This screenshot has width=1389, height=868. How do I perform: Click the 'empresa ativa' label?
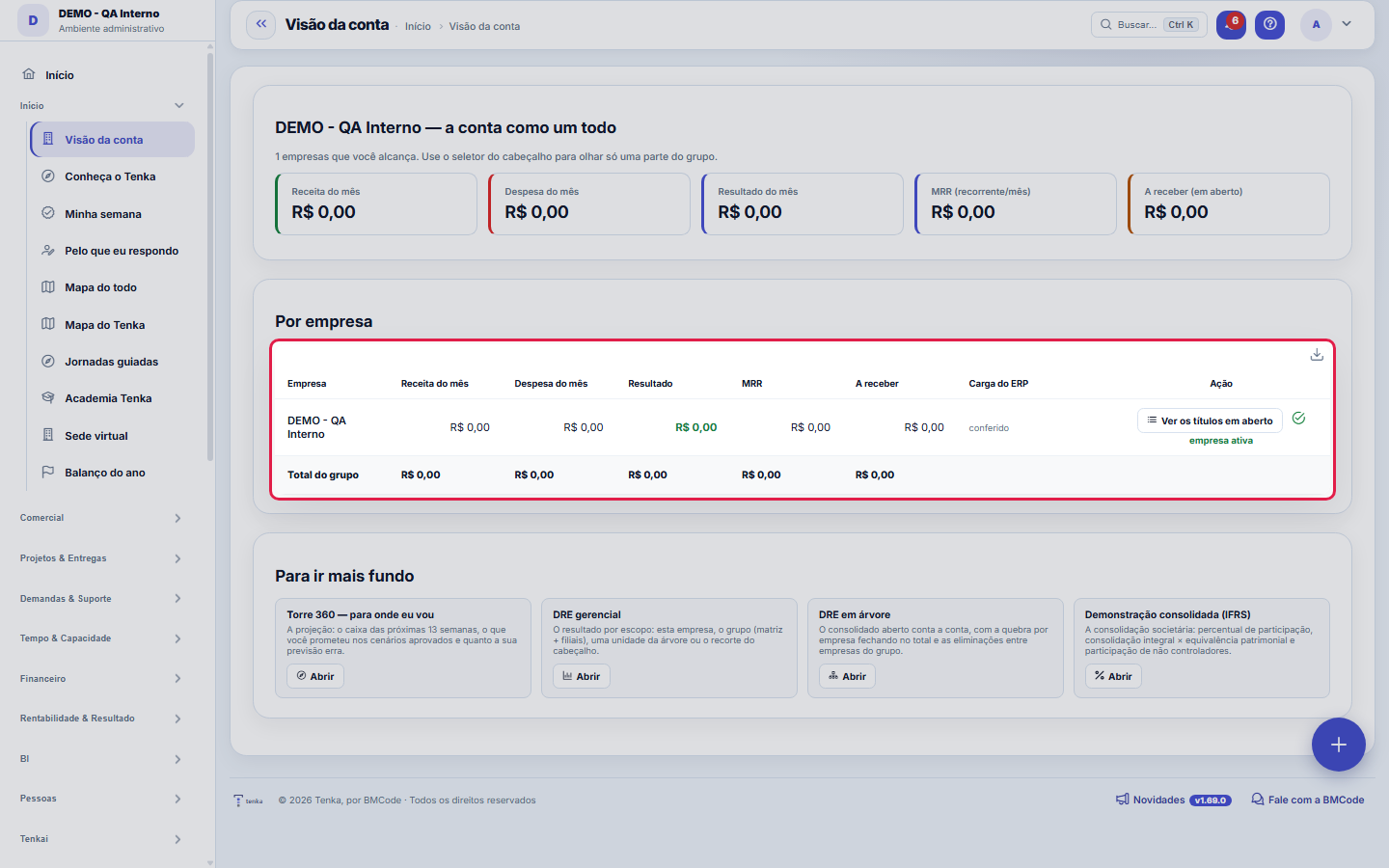pyautogui.click(x=1221, y=441)
